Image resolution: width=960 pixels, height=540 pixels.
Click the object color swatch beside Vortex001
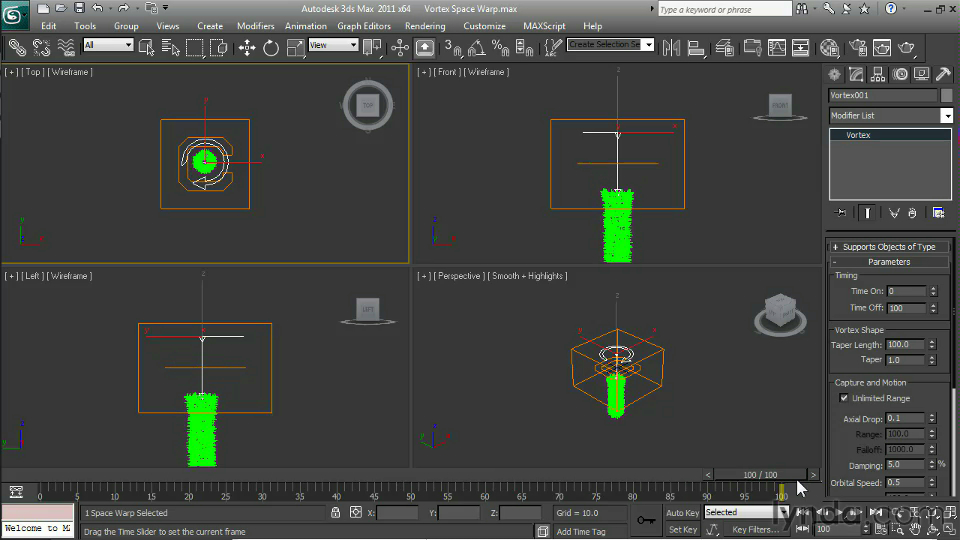pyautogui.click(x=947, y=95)
